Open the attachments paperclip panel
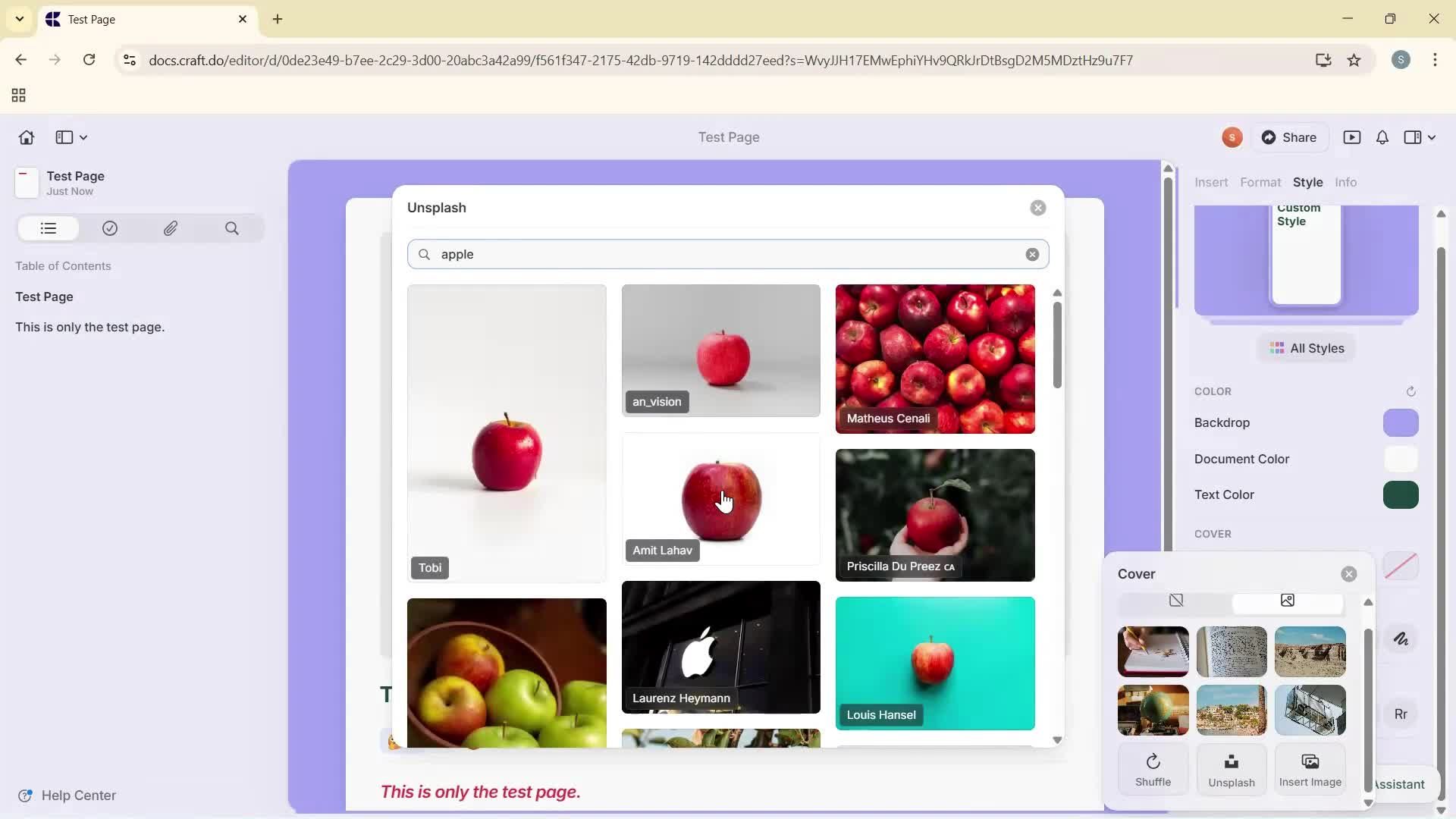Screen dimensions: 1456x819 (x=171, y=228)
